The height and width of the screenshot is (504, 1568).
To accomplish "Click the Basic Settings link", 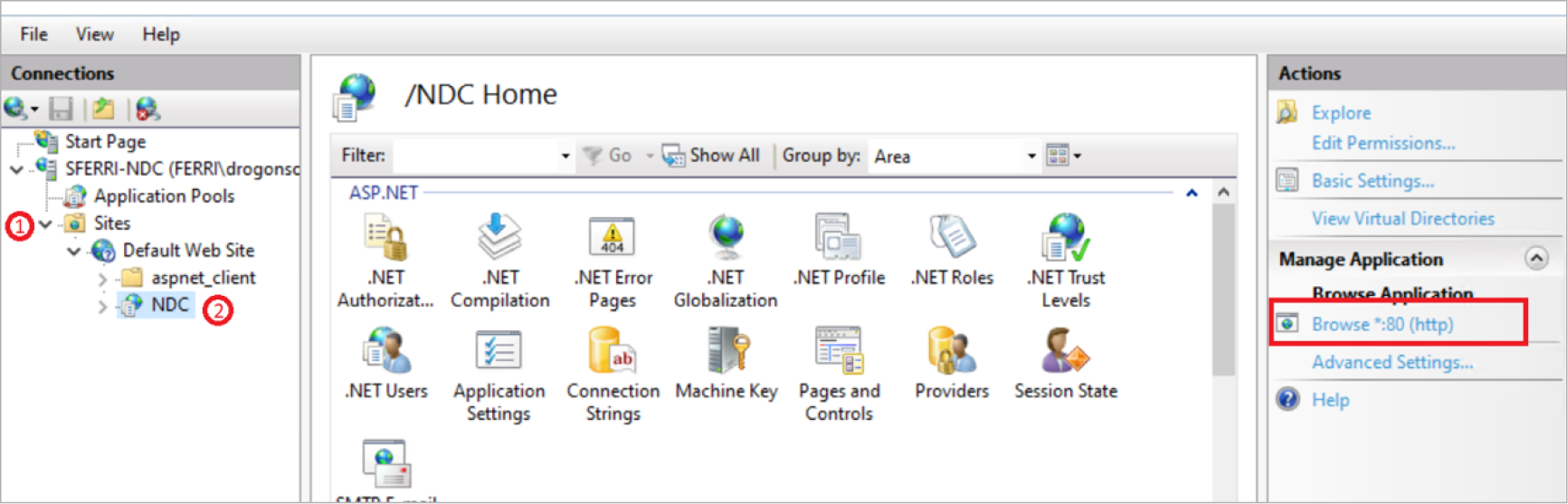I will (1372, 181).
